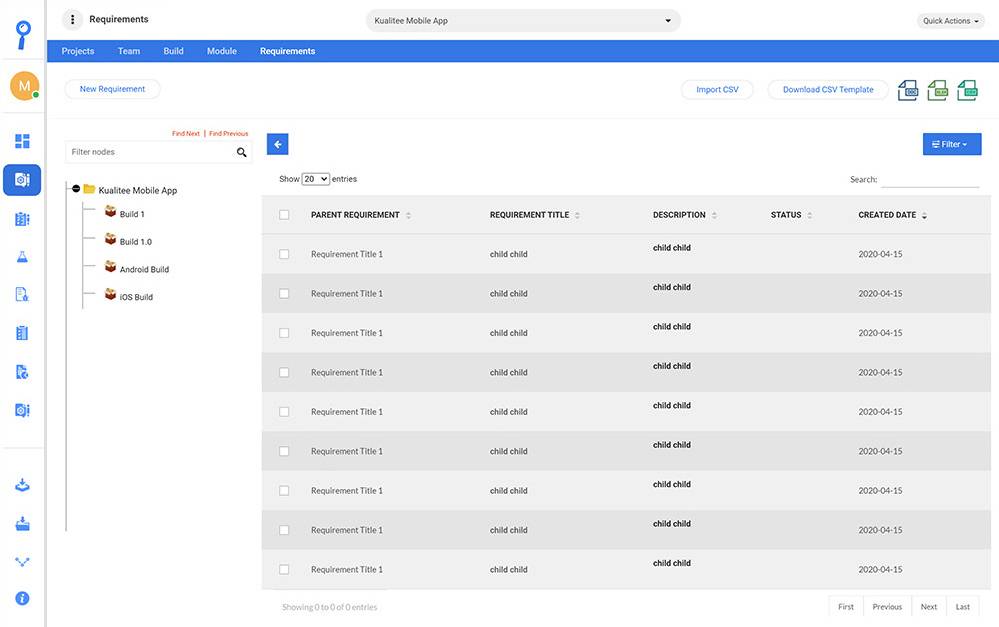Open the Kualitee Mobile App project dropdown
Screen dimensions: 999x627
click(523, 20)
